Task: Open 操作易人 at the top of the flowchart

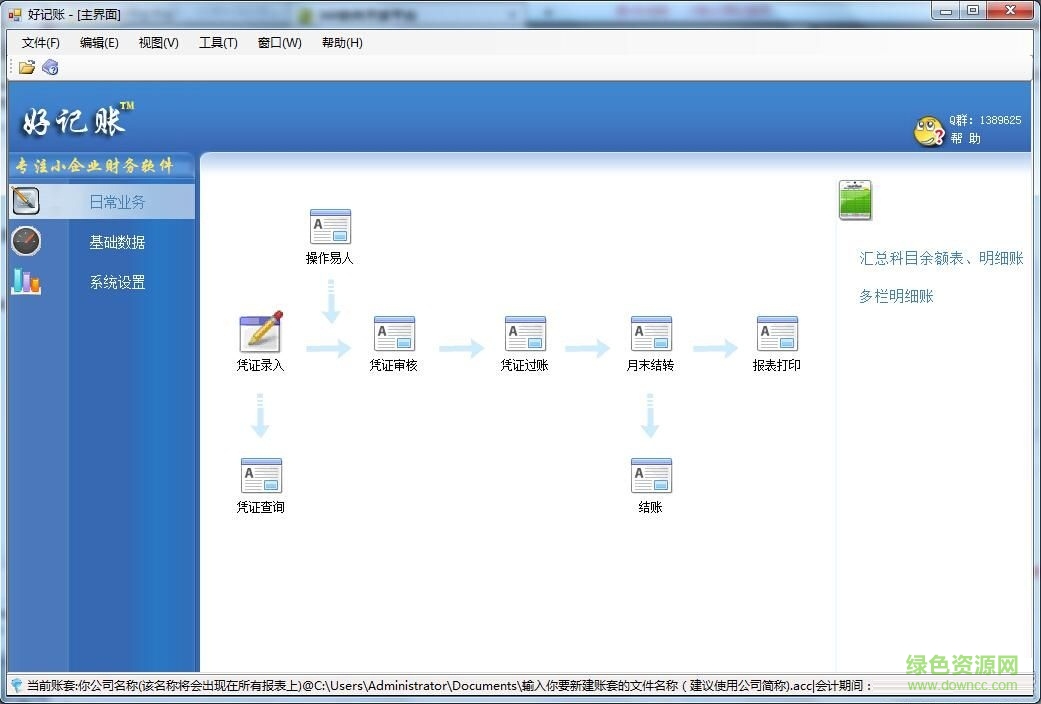Action: click(330, 226)
